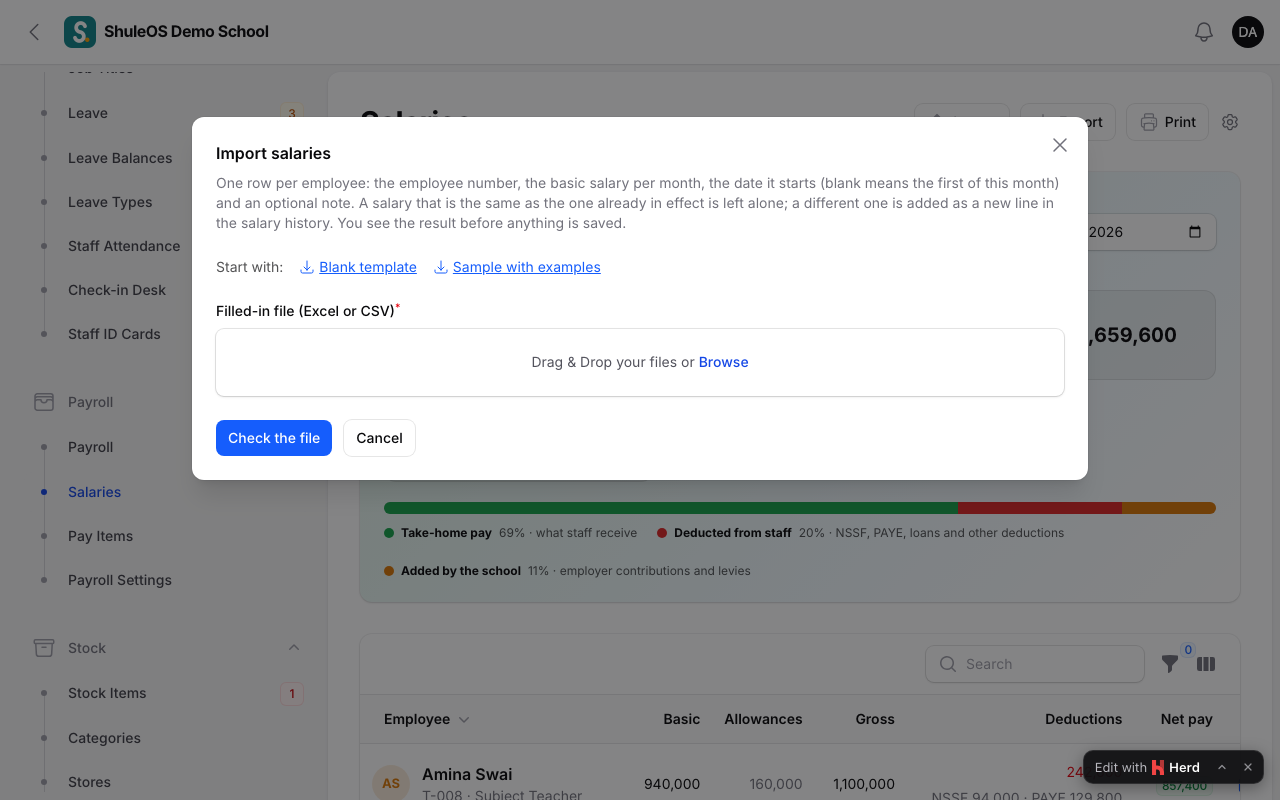Click the filter funnel icon
The height and width of the screenshot is (800, 1280).
(1169, 664)
